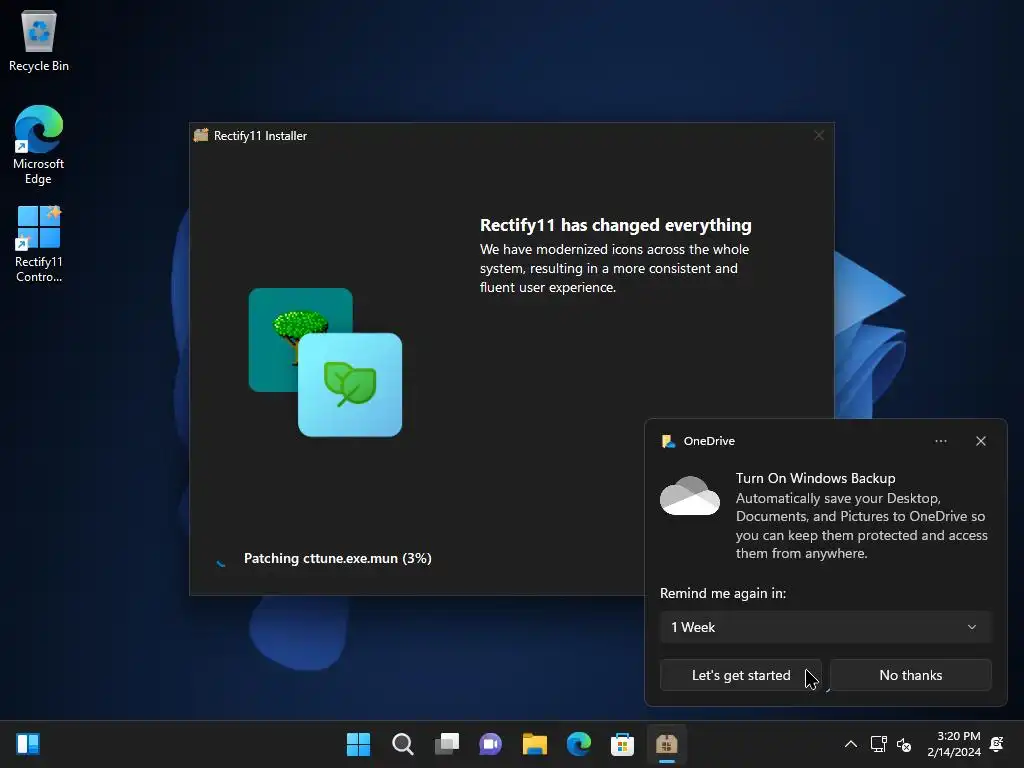1024x768 pixels.
Task: Open Rectify11 Control Center desktop shortcut
Action: 39,244
